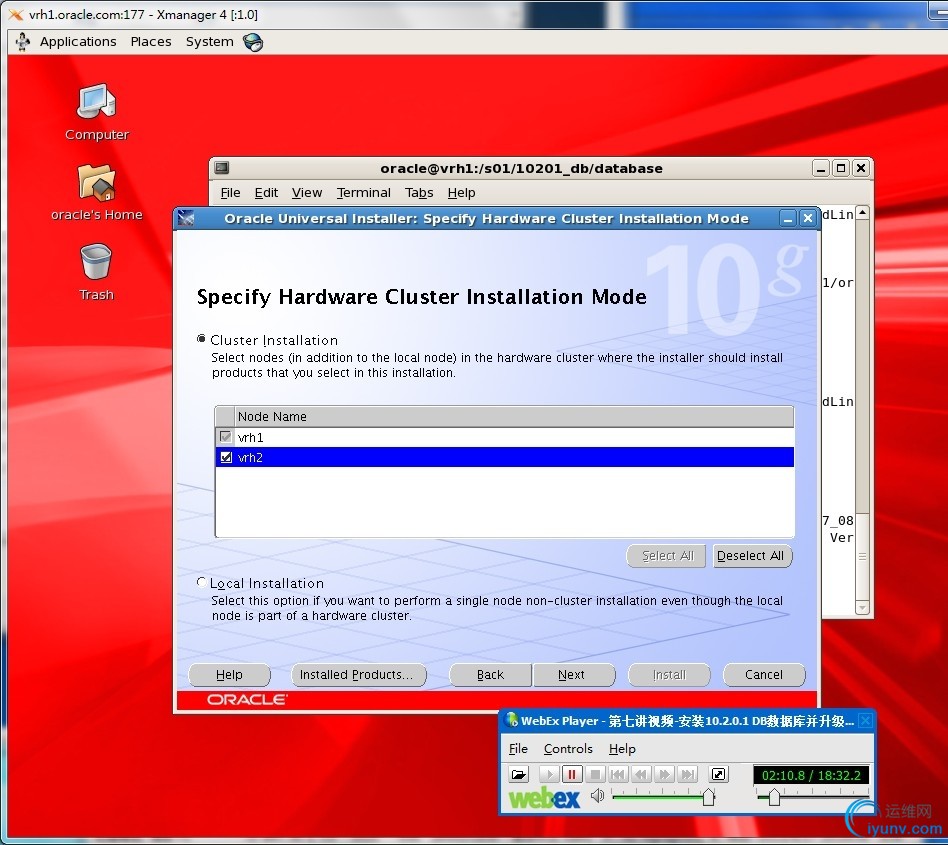The width and height of the screenshot is (948, 845).
Task: Open the Applications menu
Action: pos(78,42)
